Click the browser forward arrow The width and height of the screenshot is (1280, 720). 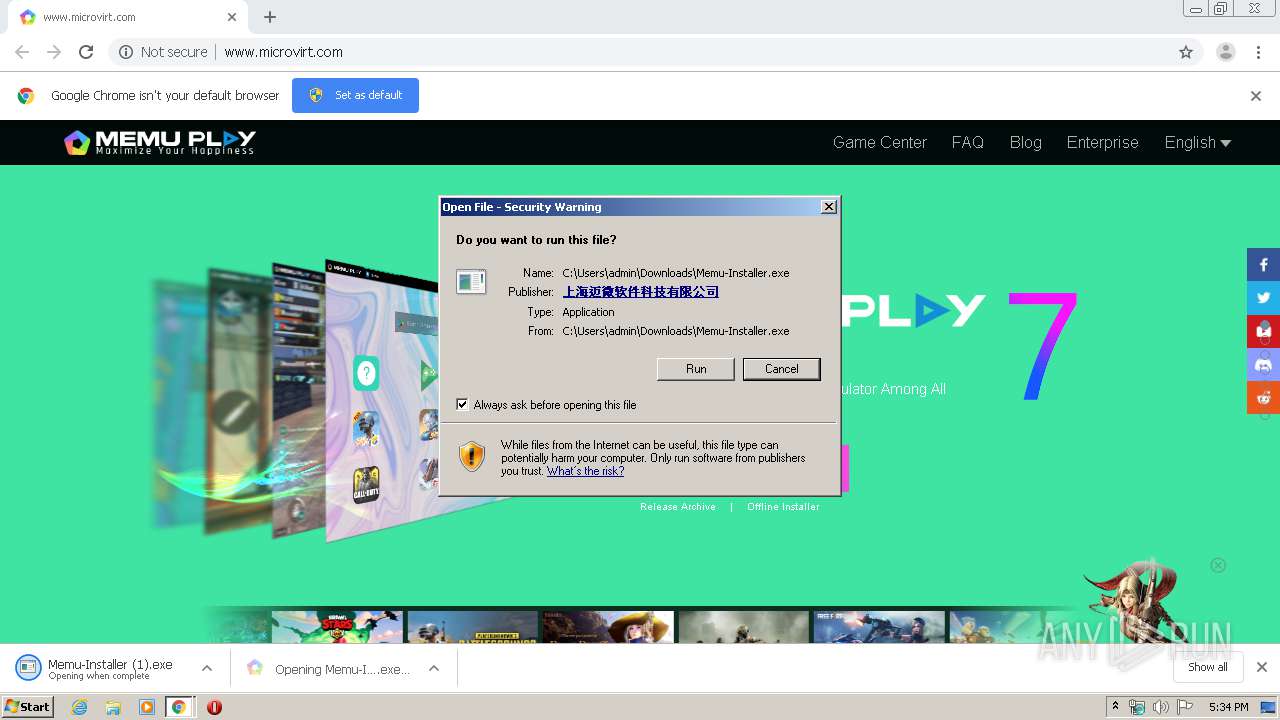pyautogui.click(x=54, y=52)
